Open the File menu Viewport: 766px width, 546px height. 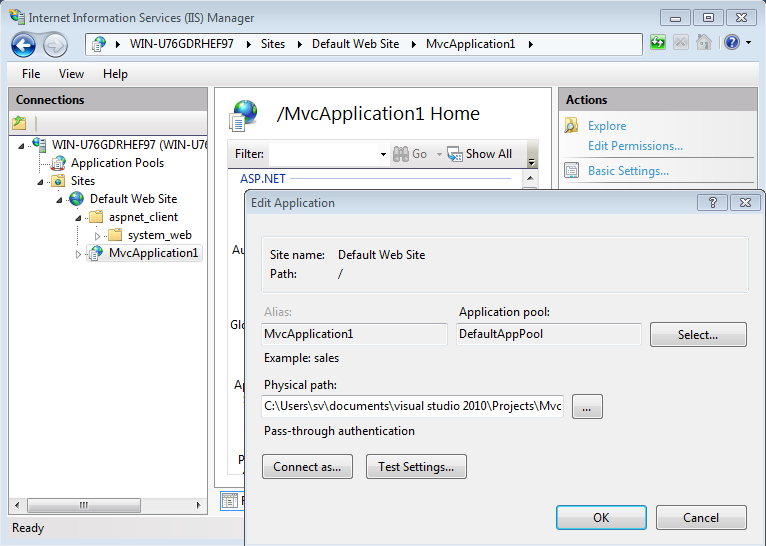[x=31, y=74]
